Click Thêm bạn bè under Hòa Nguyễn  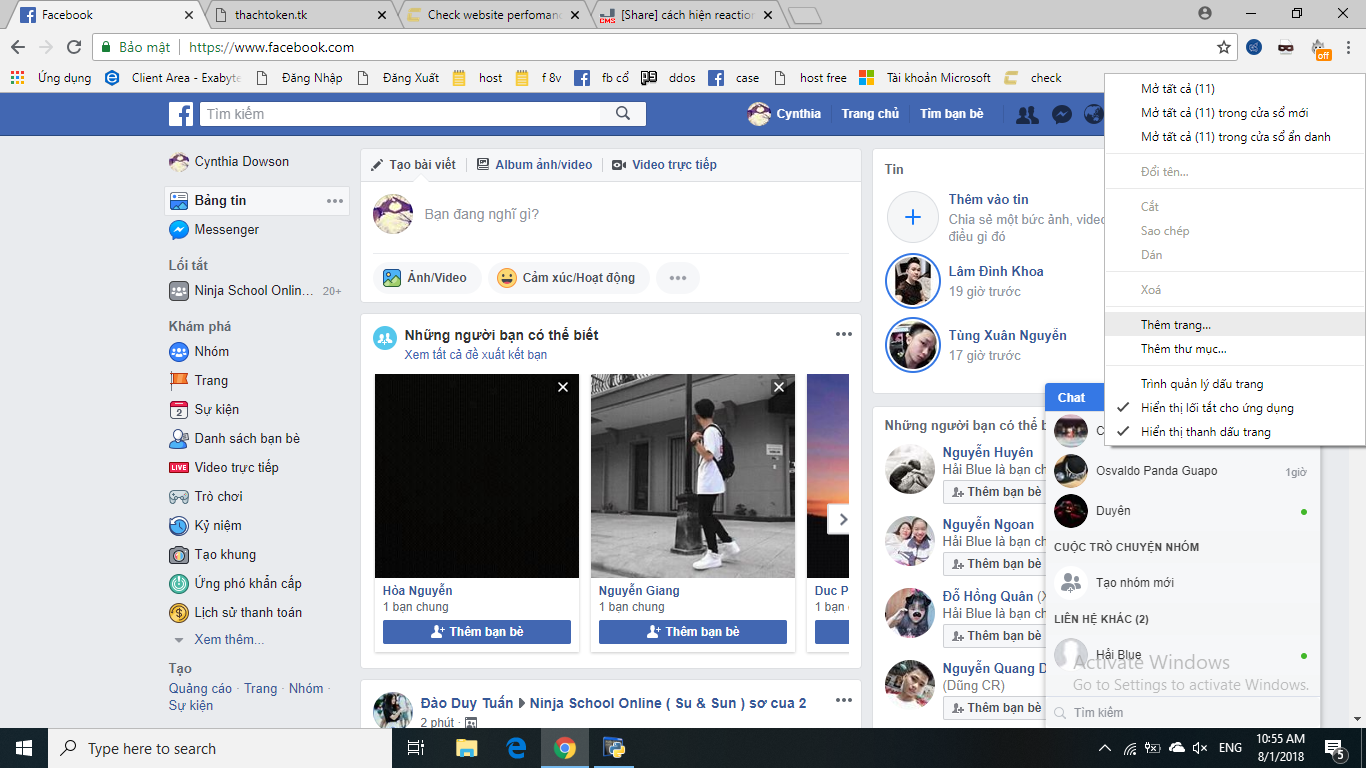(477, 632)
